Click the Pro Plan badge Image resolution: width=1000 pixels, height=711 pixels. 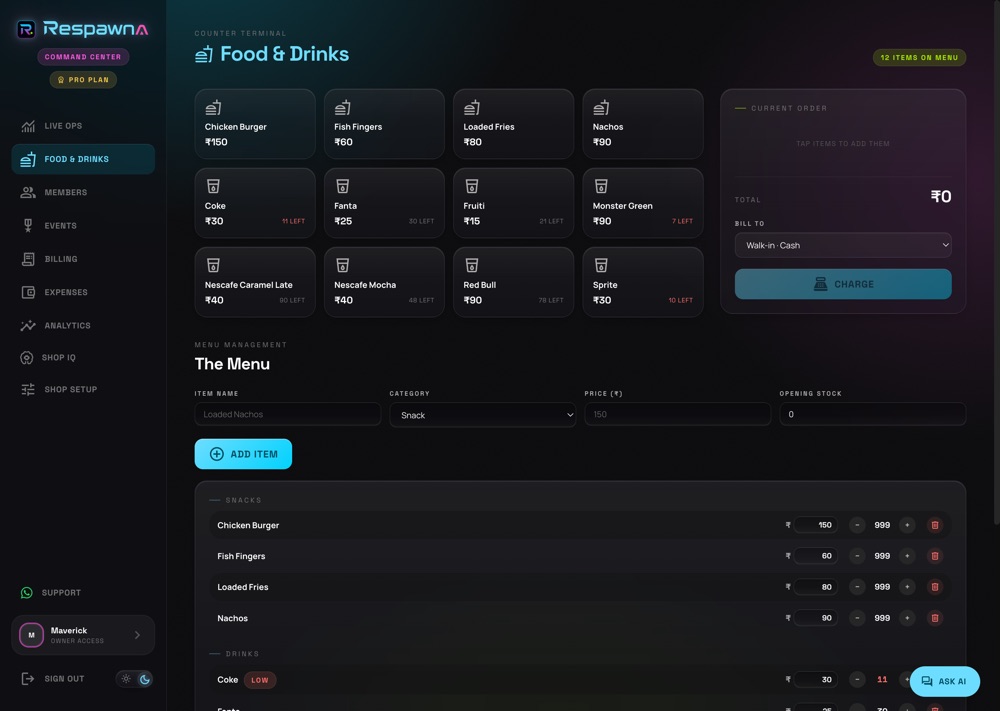pos(83,80)
